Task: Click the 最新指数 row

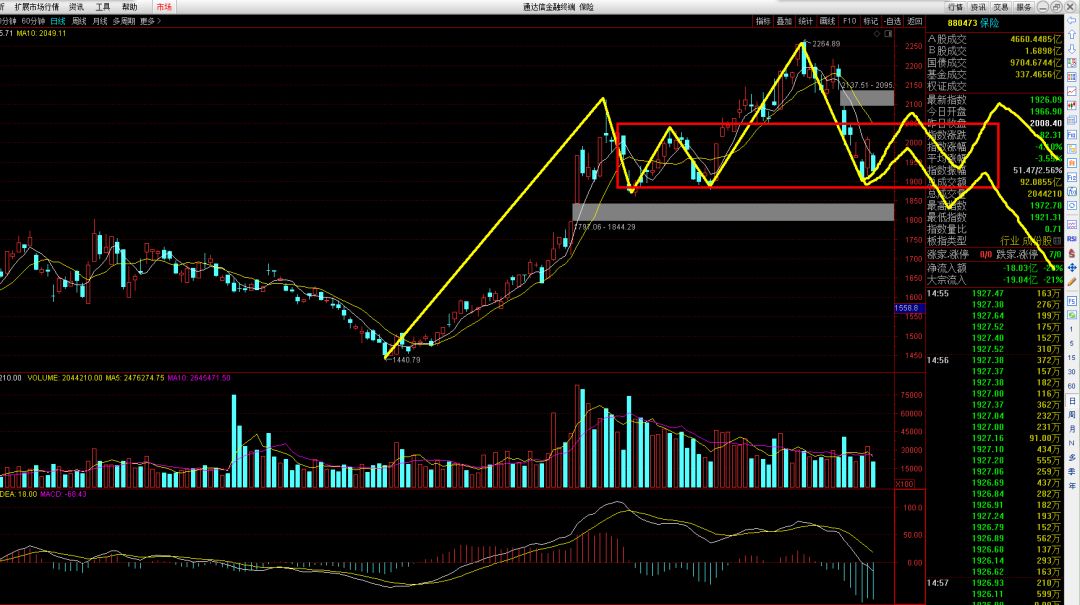Action: tap(995, 100)
